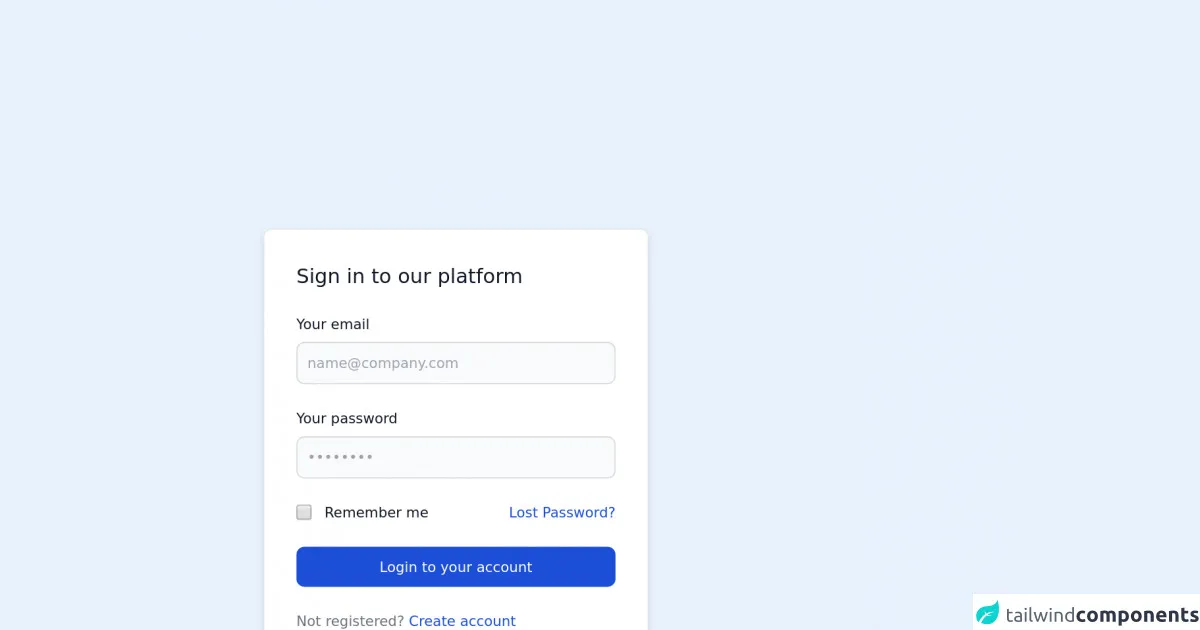
Task: Click the tailwindcomponents feather logo icon
Action: 988,613
